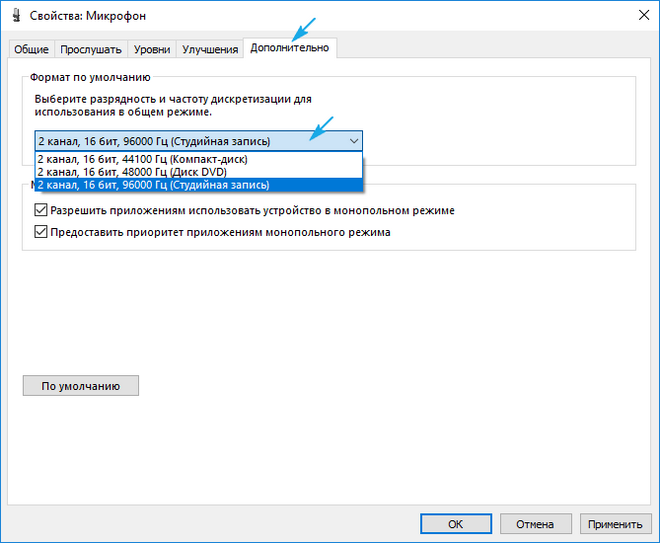This screenshot has height=543, width=660.
Task: Switch to the Общие tab
Action: point(31,49)
